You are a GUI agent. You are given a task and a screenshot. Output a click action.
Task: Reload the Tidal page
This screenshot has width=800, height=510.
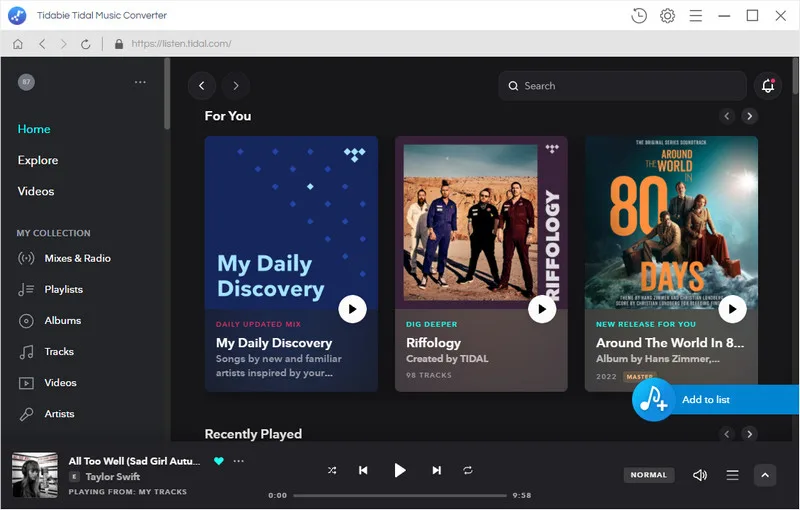point(86,44)
